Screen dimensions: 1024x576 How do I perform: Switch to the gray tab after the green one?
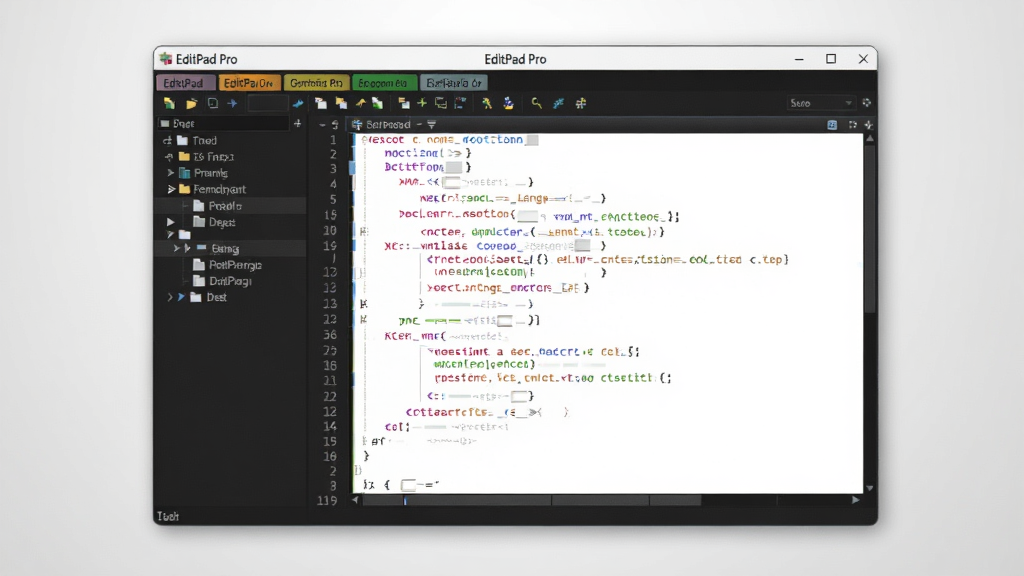454,83
